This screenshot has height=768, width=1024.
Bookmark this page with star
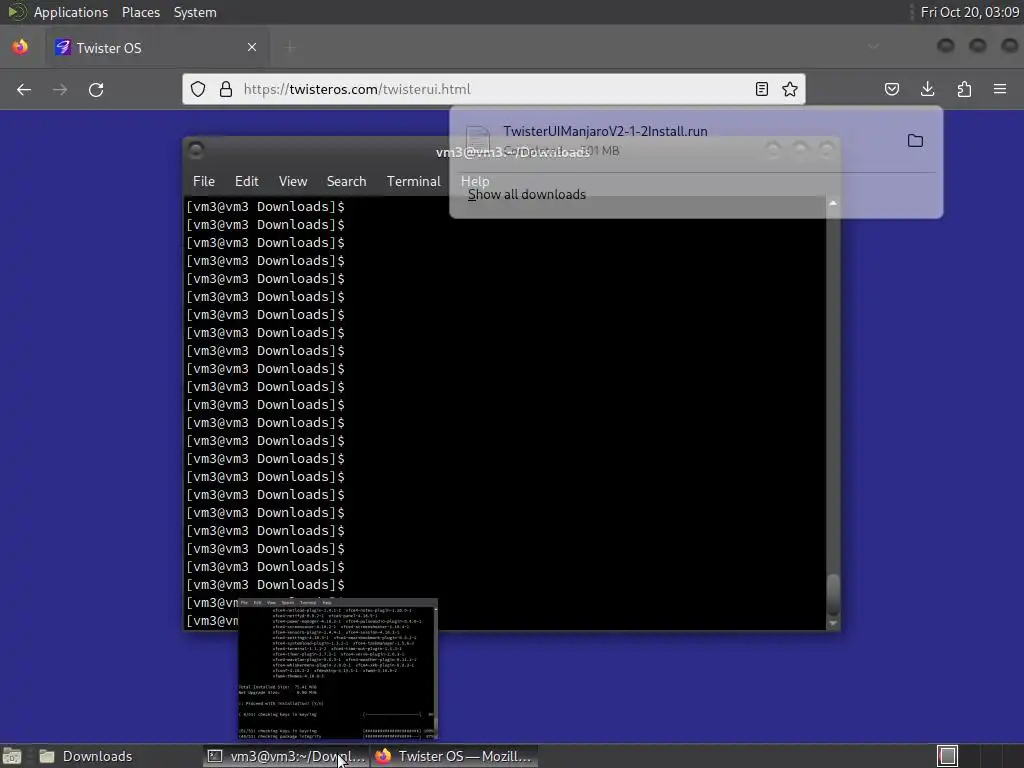(x=790, y=89)
